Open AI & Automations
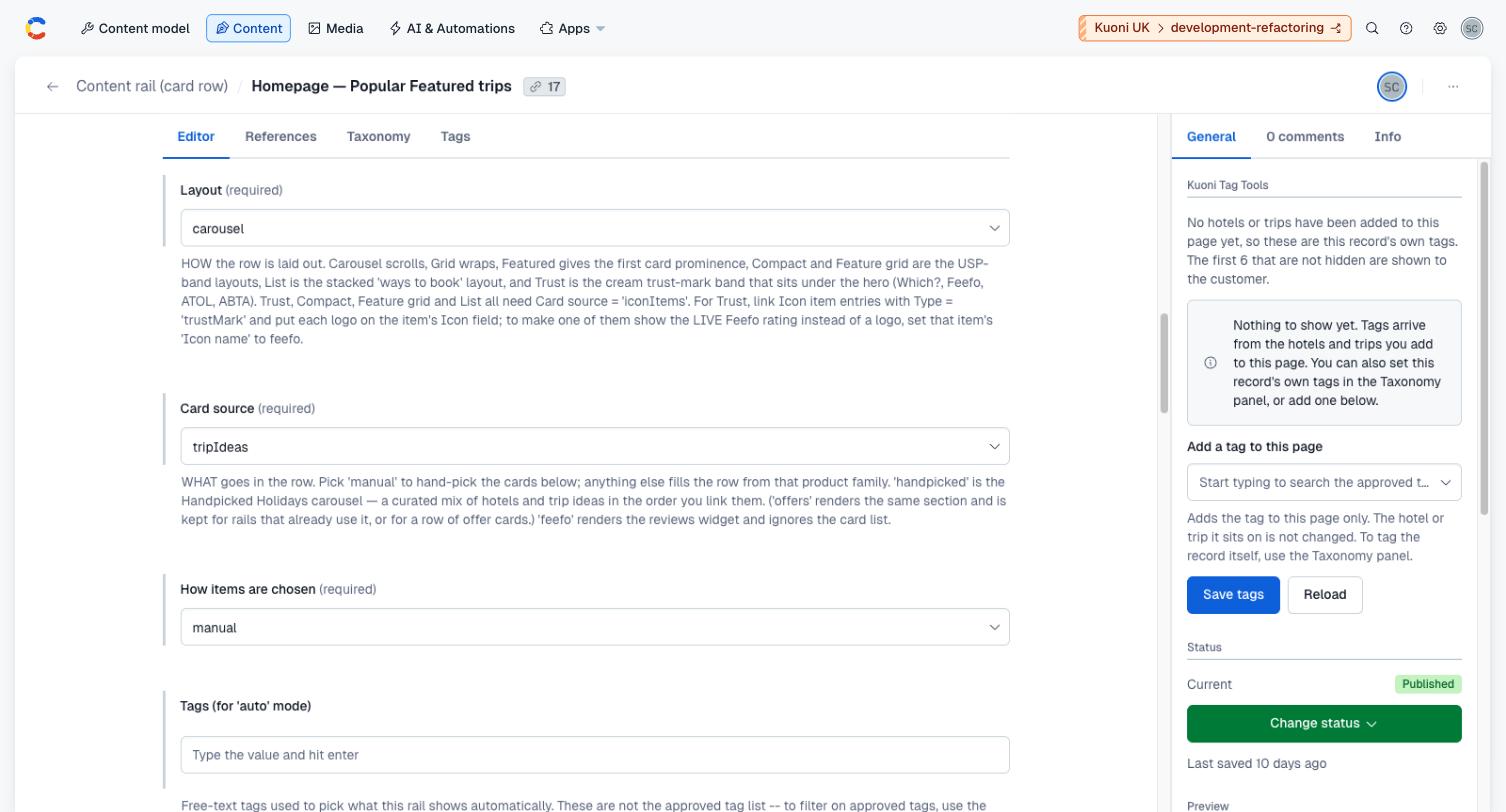 tap(452, 28)
